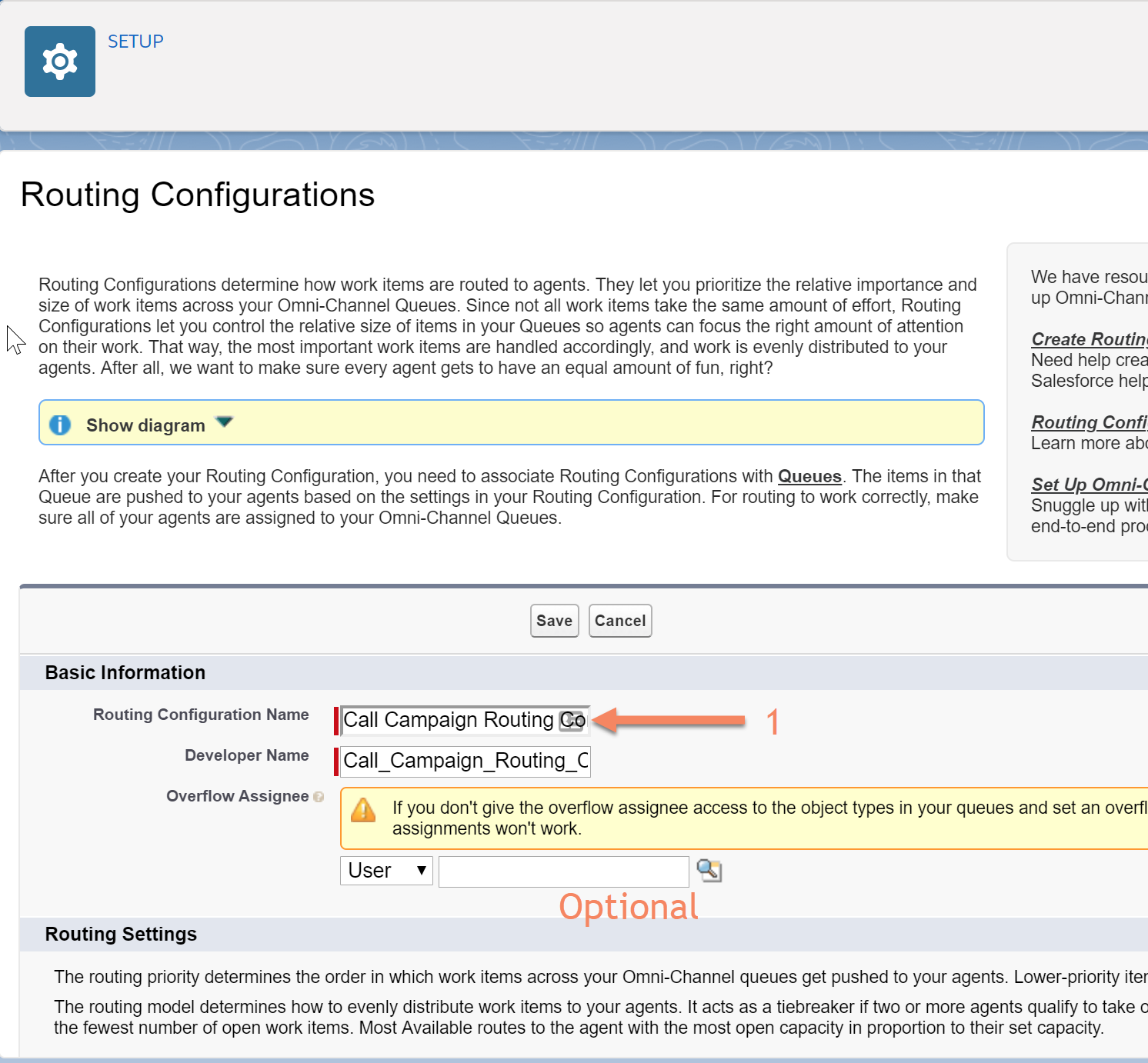Open the Queues link
Screen dimensions: 1148x1063
(x=809, y=476)
